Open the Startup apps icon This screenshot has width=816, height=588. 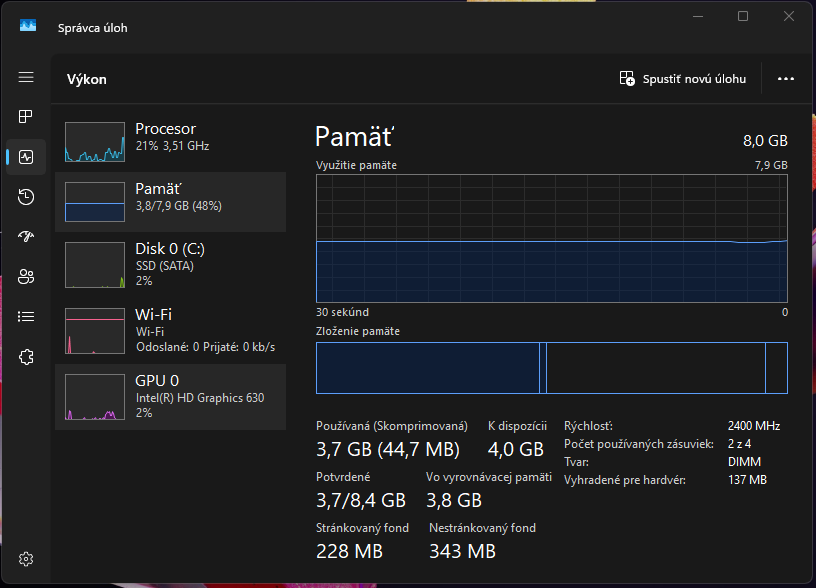tap(26, 237)
